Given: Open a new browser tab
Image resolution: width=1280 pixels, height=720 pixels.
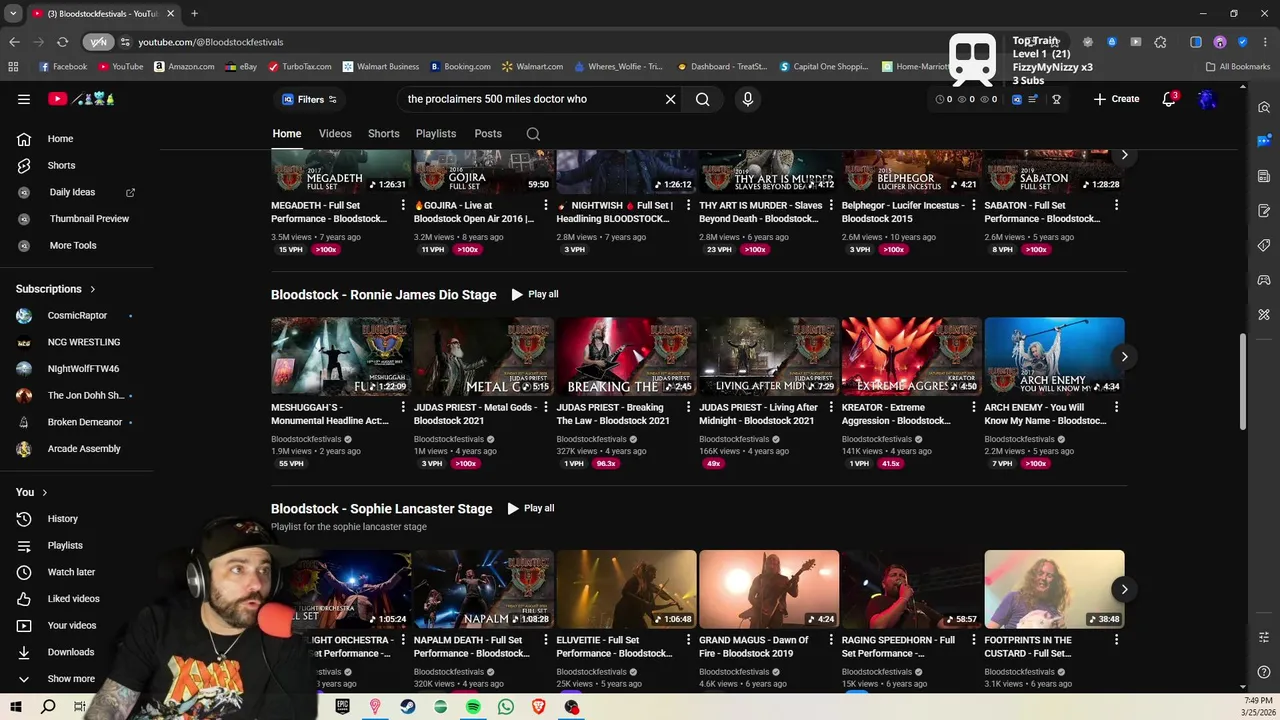Looking at the screenshot, I should 194,13.
